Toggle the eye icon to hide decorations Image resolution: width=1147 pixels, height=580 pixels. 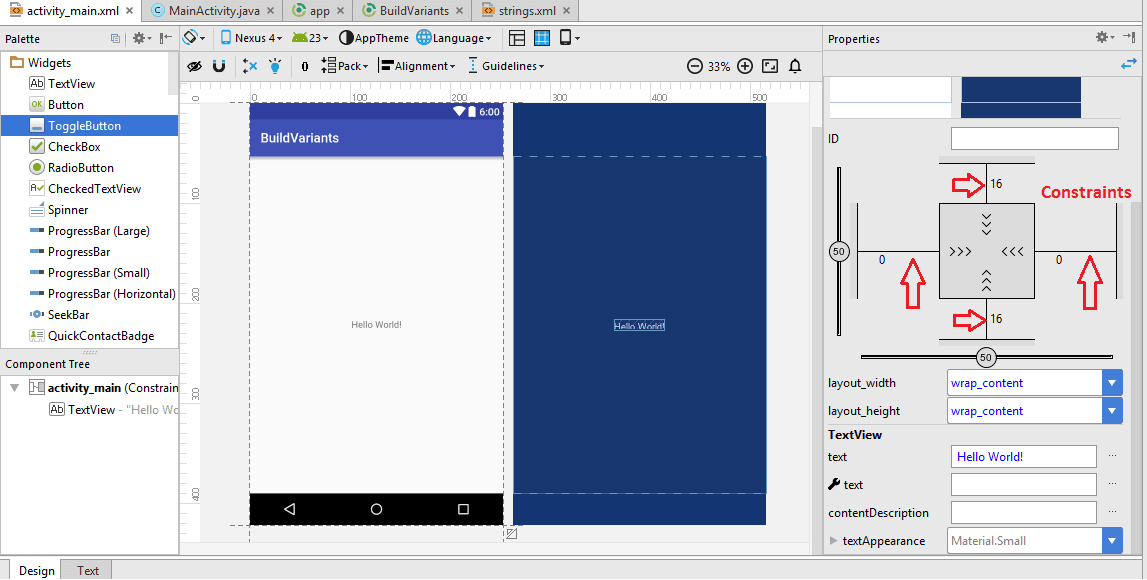click(195, 66)
